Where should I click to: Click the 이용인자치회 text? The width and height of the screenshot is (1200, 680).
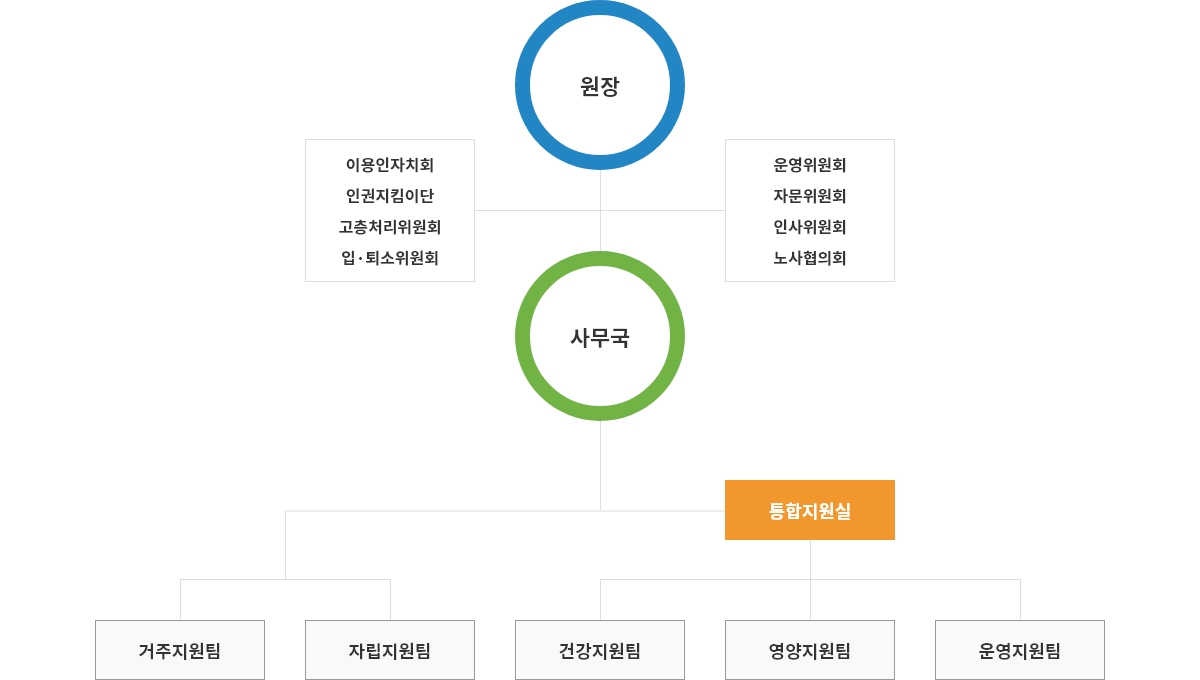[x=390, y=165]
